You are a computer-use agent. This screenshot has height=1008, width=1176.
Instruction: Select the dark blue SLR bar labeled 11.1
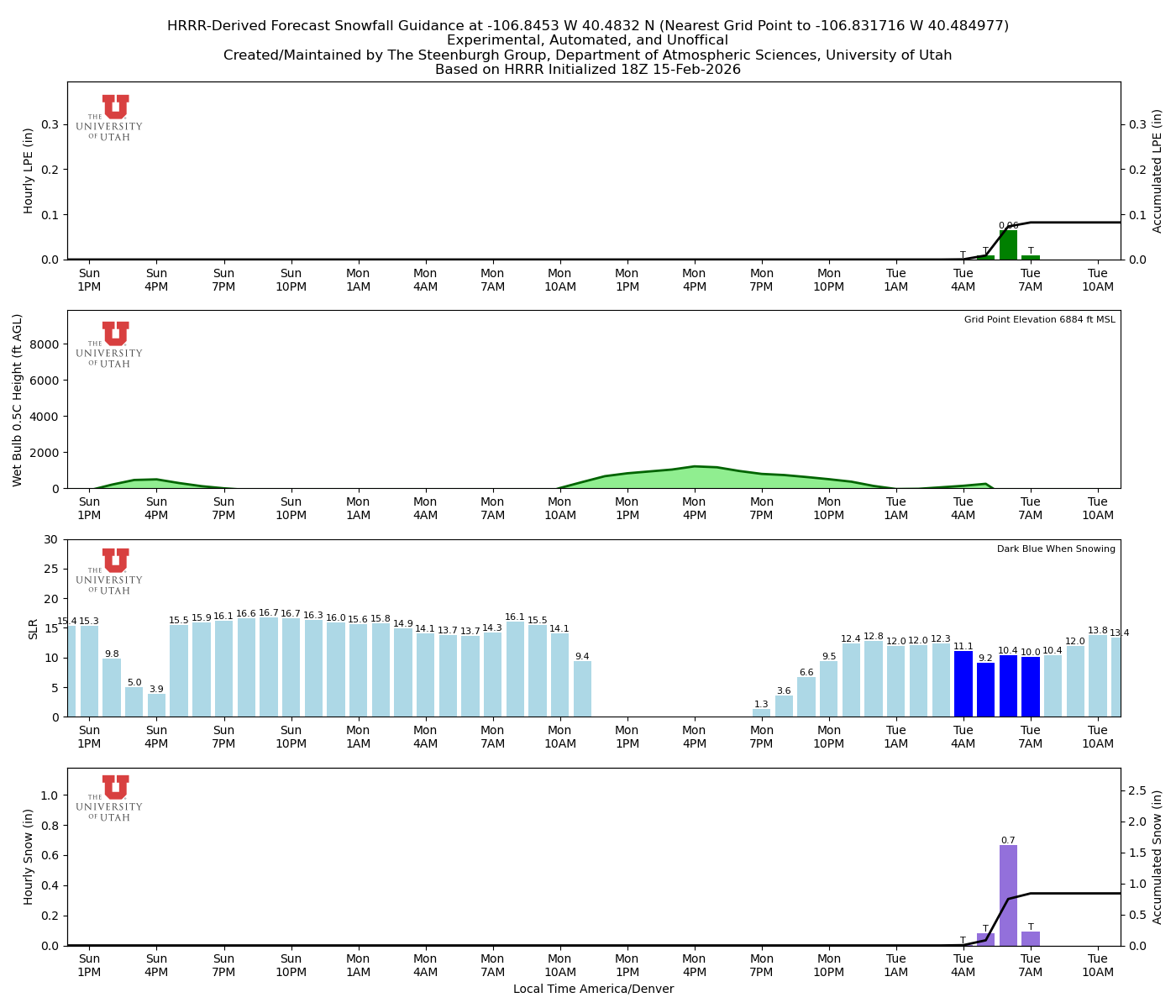pos(963,685)
